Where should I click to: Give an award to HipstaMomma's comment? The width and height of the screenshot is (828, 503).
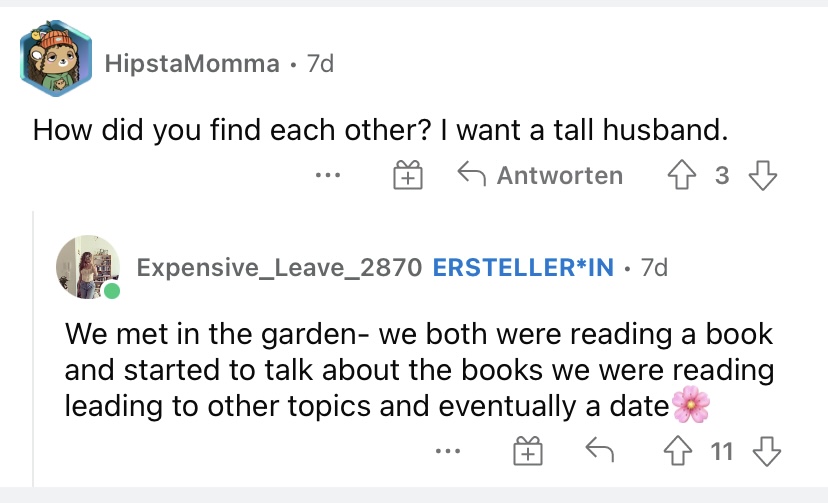point(408,175)
